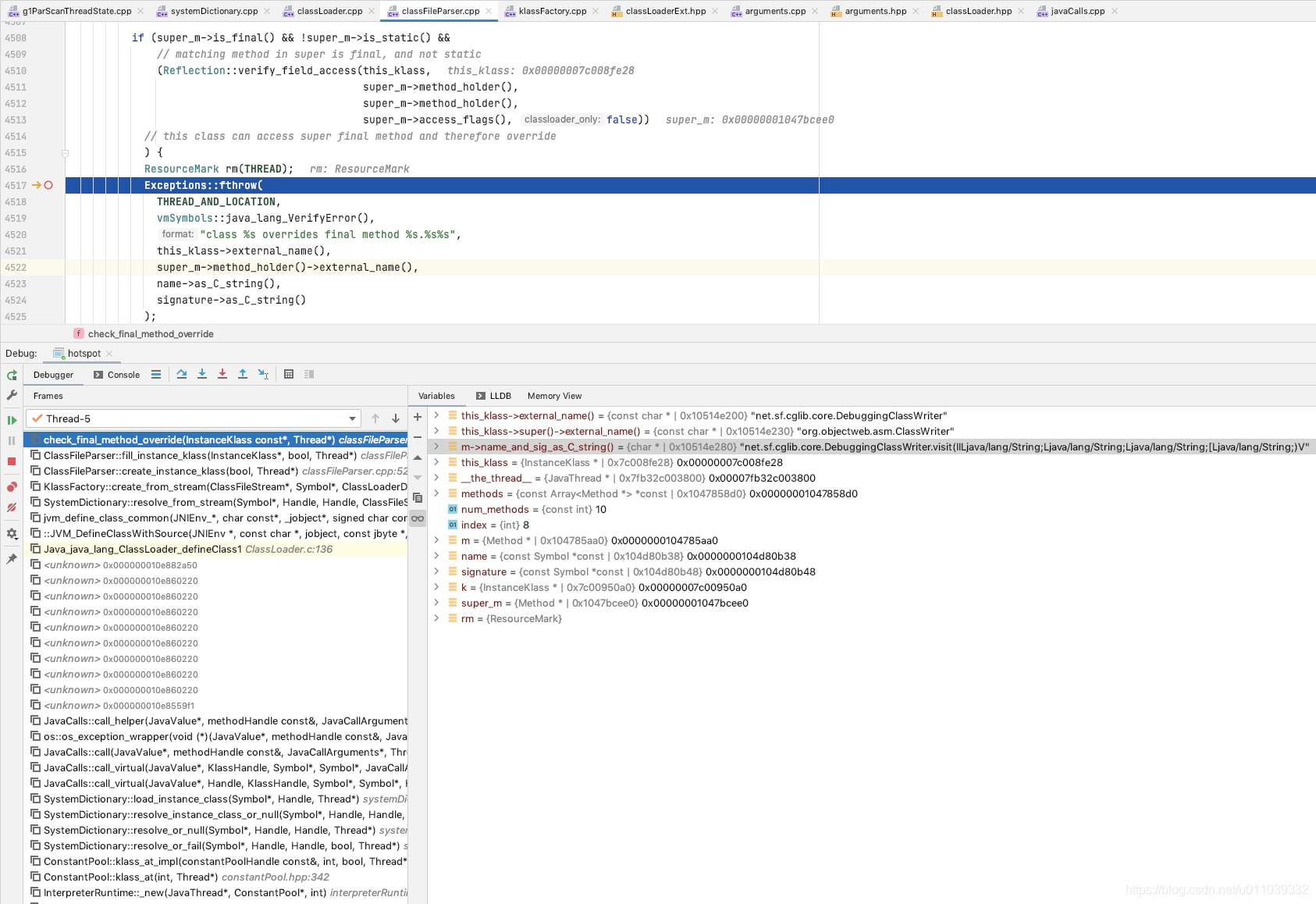
Task: Trigger Run to Cursor icon
Action: (x=263, y=374)
